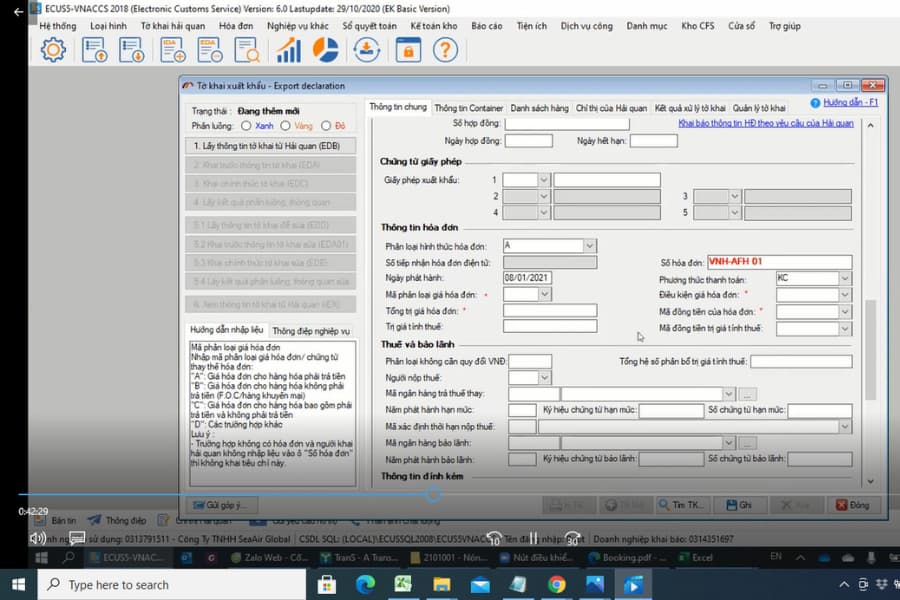The image size is (900, 600).
Task: Open the settings gear toolbar icon
Action: click(53, 50)
